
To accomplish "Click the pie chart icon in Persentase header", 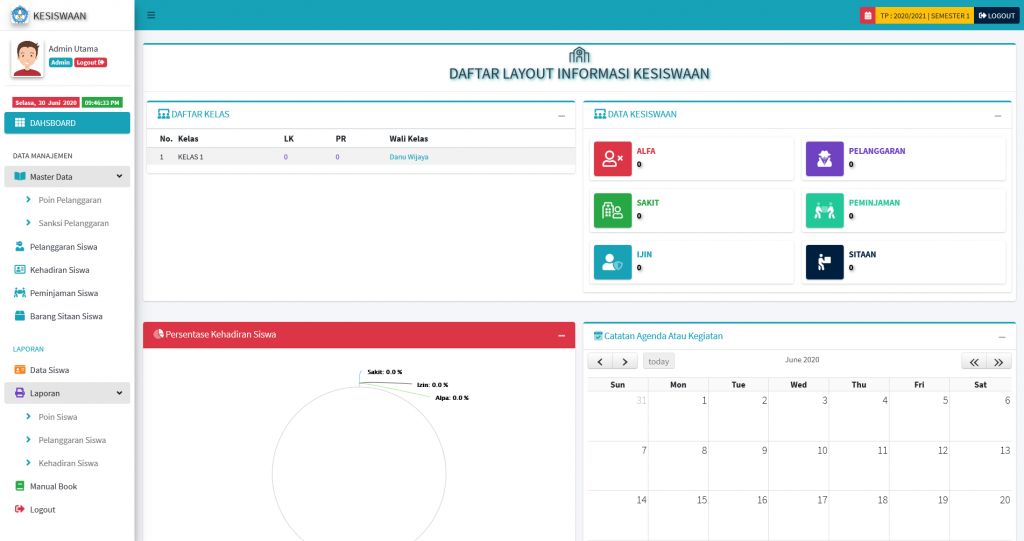I will (x=159, y=334).
